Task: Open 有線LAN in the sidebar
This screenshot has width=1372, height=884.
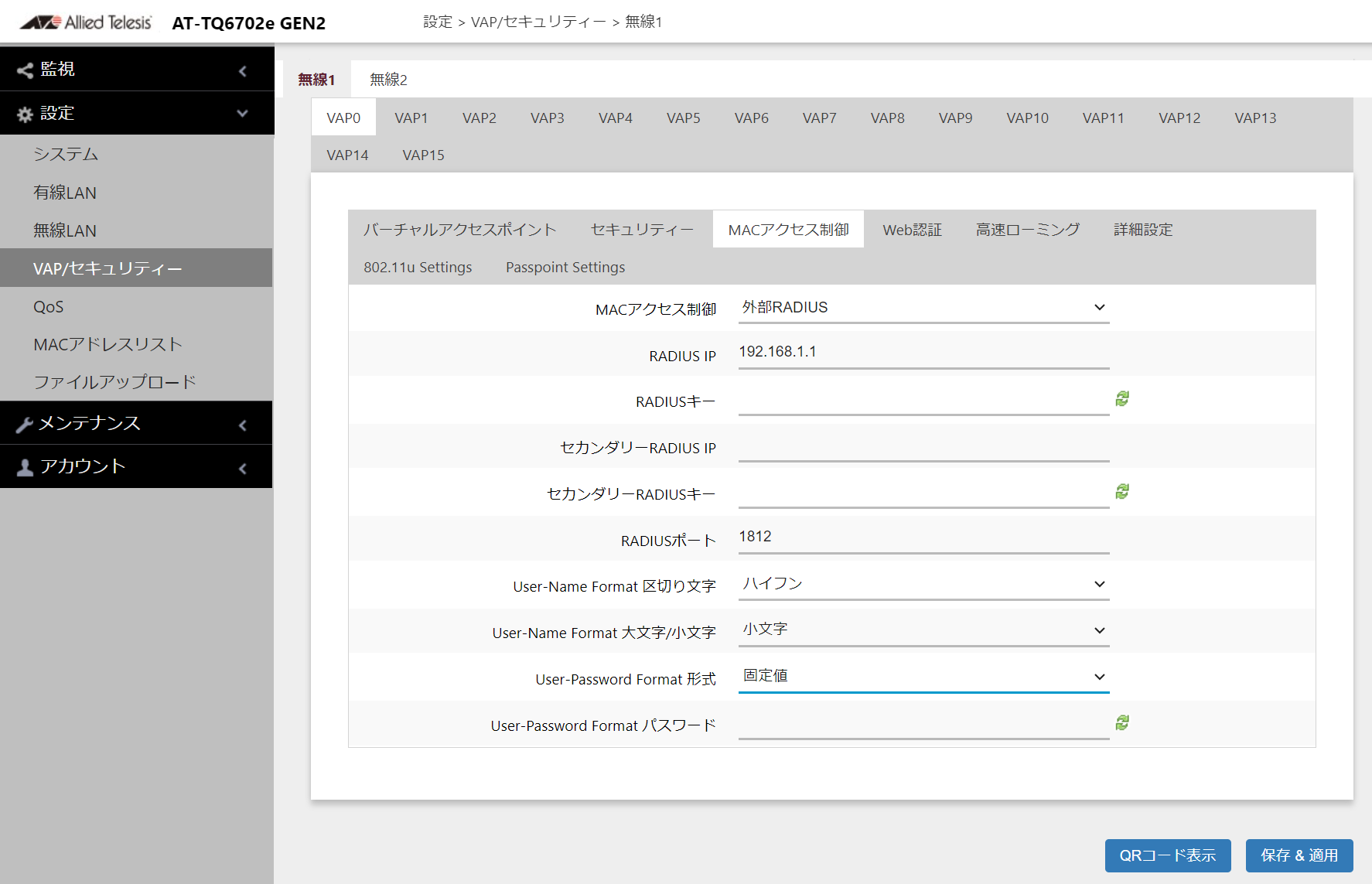Action: 136,193
